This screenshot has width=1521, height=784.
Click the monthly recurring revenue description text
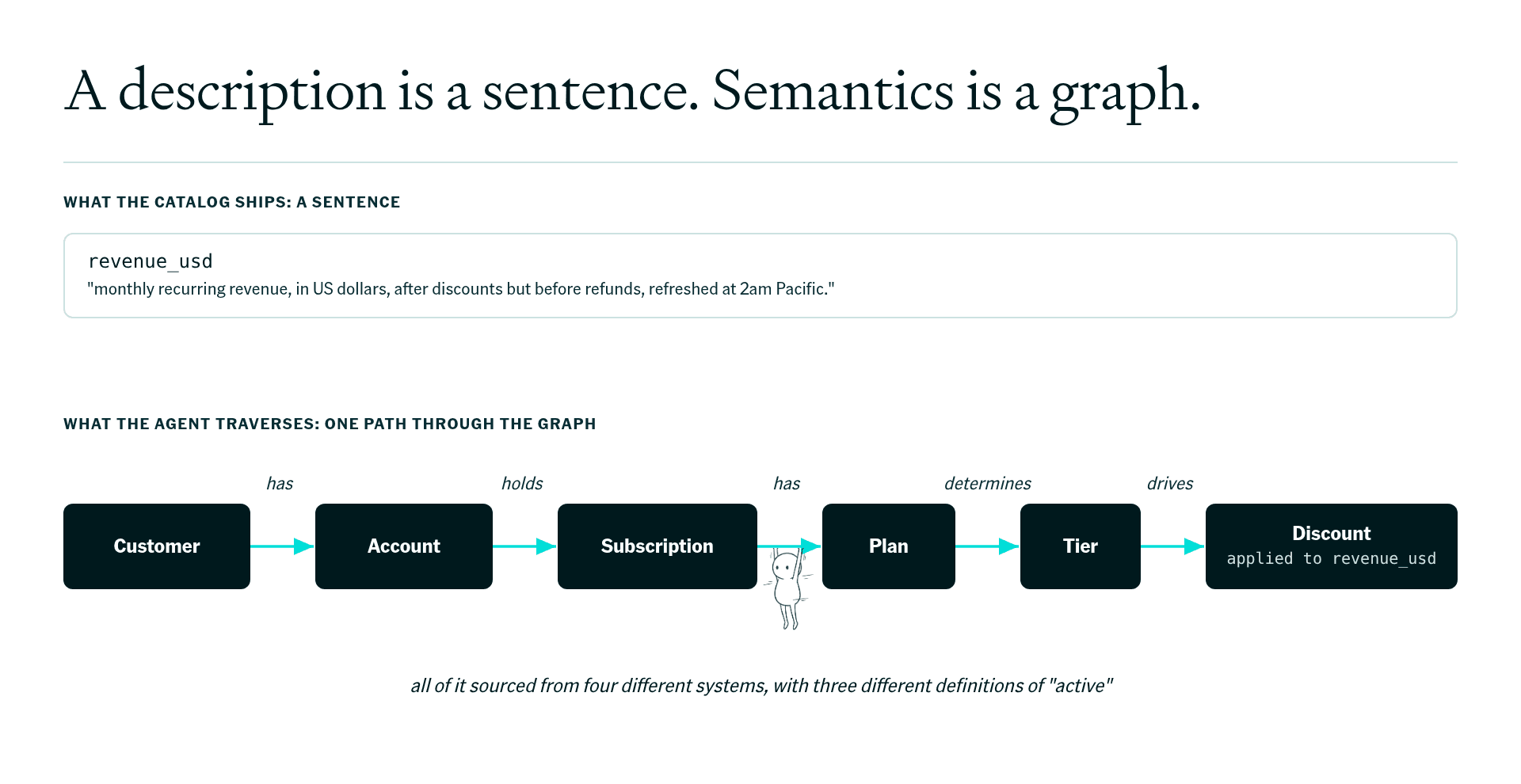(x=461, y=289)
